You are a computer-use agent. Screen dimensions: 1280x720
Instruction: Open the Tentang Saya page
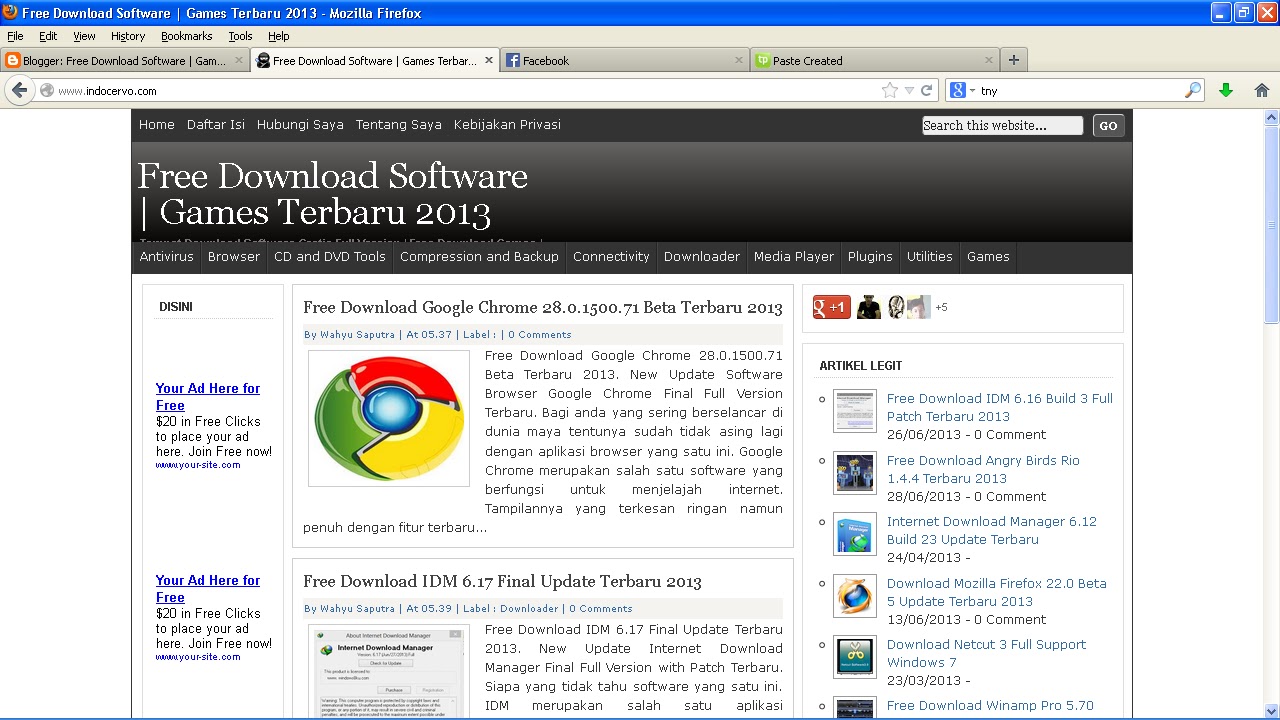(x=398, y=125)
